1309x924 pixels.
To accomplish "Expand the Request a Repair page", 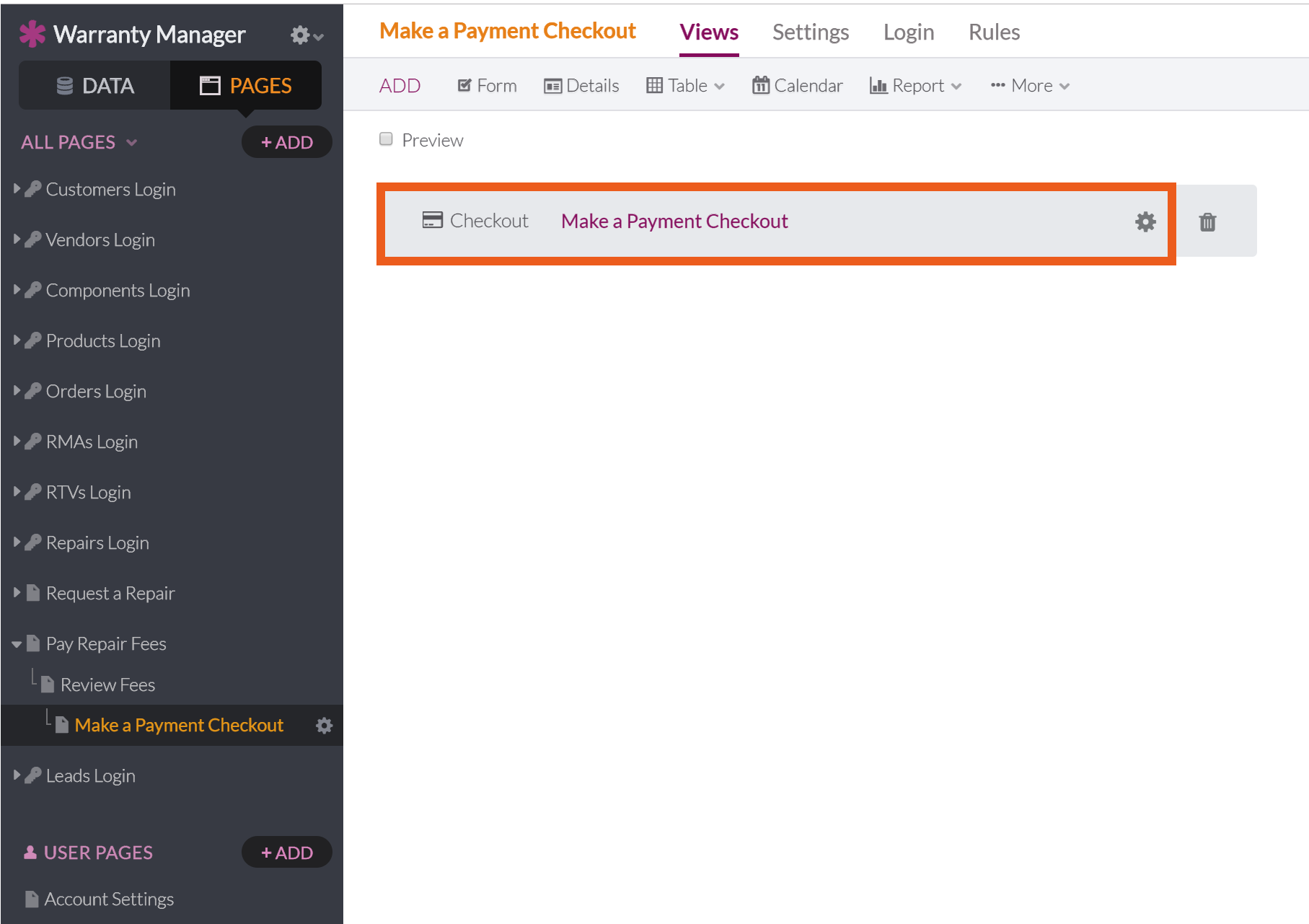I will click(x=17, y=593).
